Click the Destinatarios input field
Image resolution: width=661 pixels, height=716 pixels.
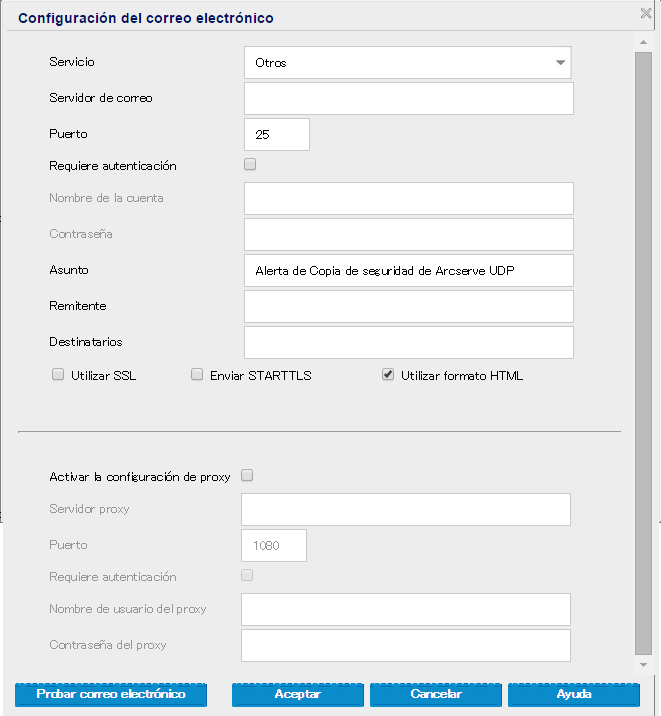tap(408, 342)
